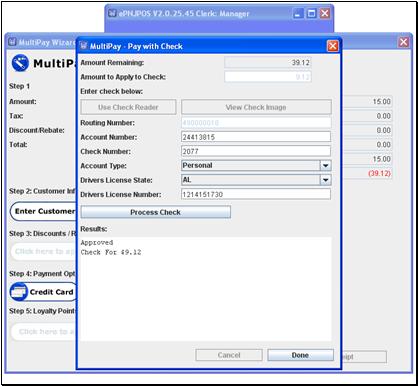Click Enter Customer button in MultiPay Wizard
418x386 pixels.
[43, 211]
